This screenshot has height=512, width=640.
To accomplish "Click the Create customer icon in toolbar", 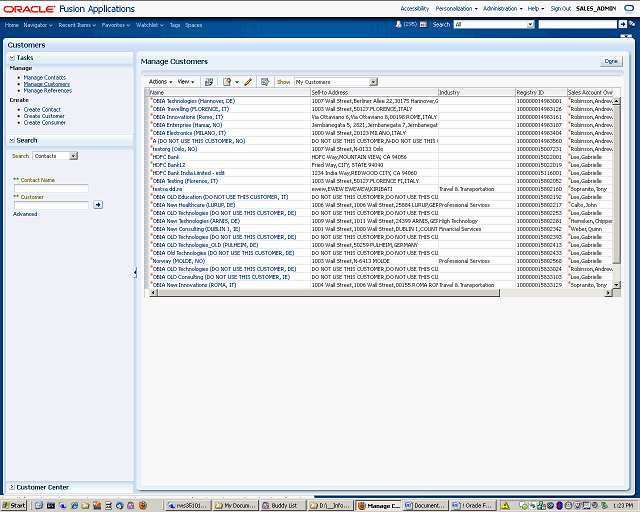I will pos(228,82).
